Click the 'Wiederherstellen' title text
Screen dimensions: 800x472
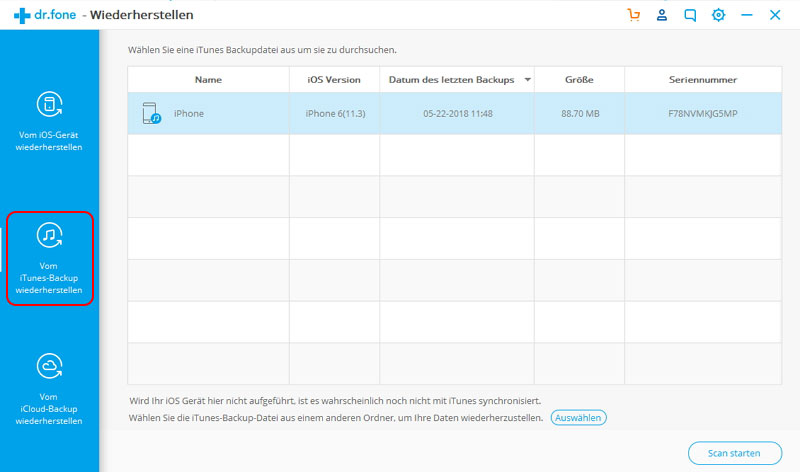(142, 15)
